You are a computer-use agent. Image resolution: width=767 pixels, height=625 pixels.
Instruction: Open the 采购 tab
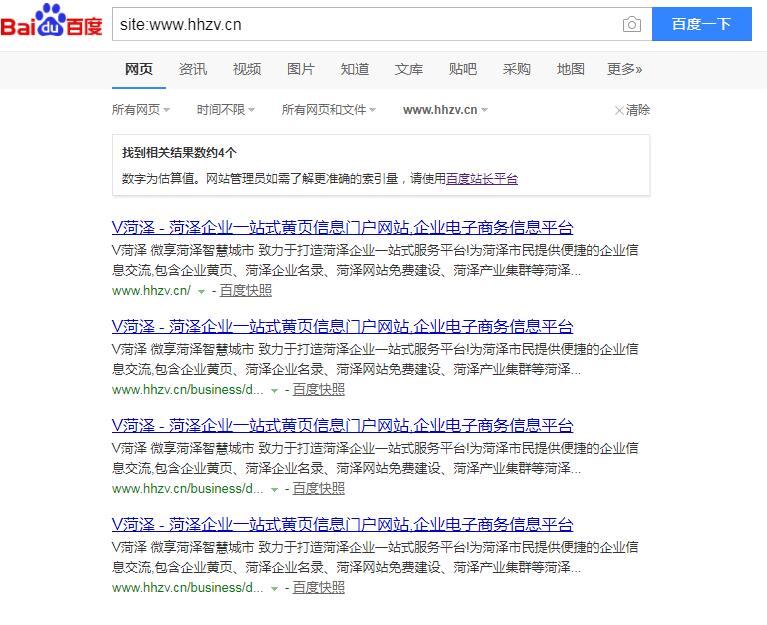(517, 69)
